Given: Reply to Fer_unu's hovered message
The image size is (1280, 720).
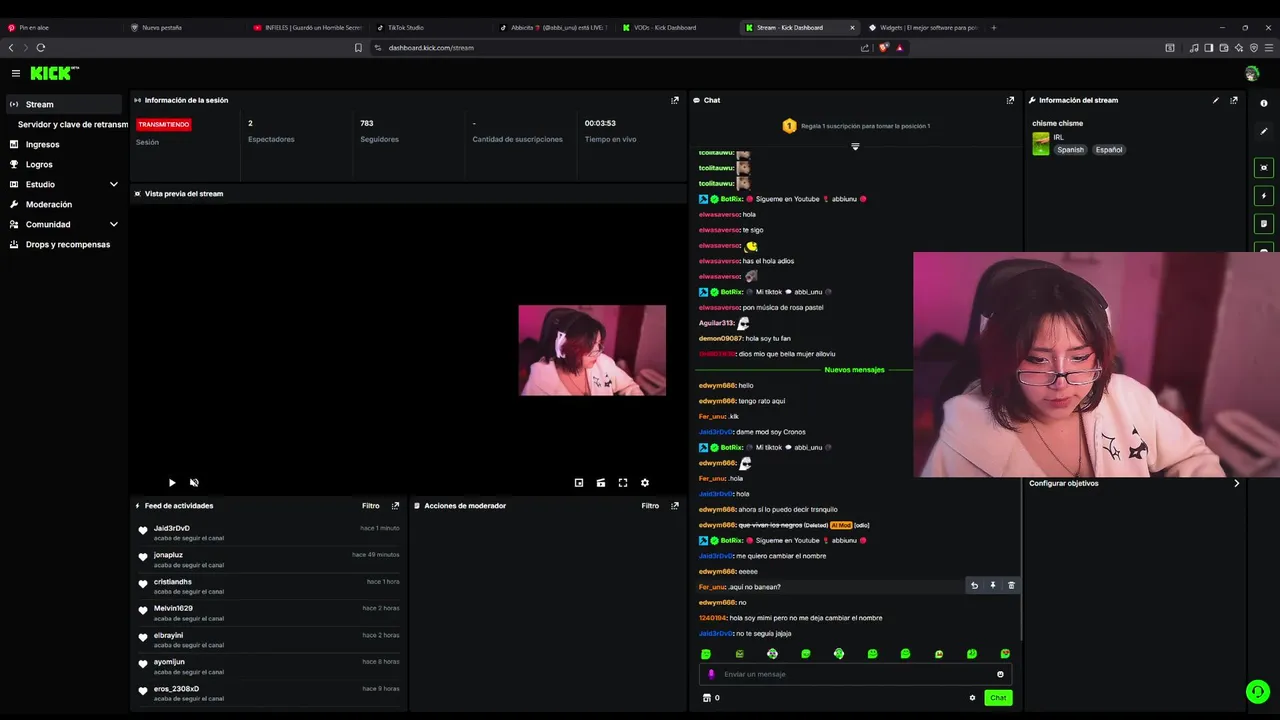Looking at the screenshot, I should coord(974,586).
